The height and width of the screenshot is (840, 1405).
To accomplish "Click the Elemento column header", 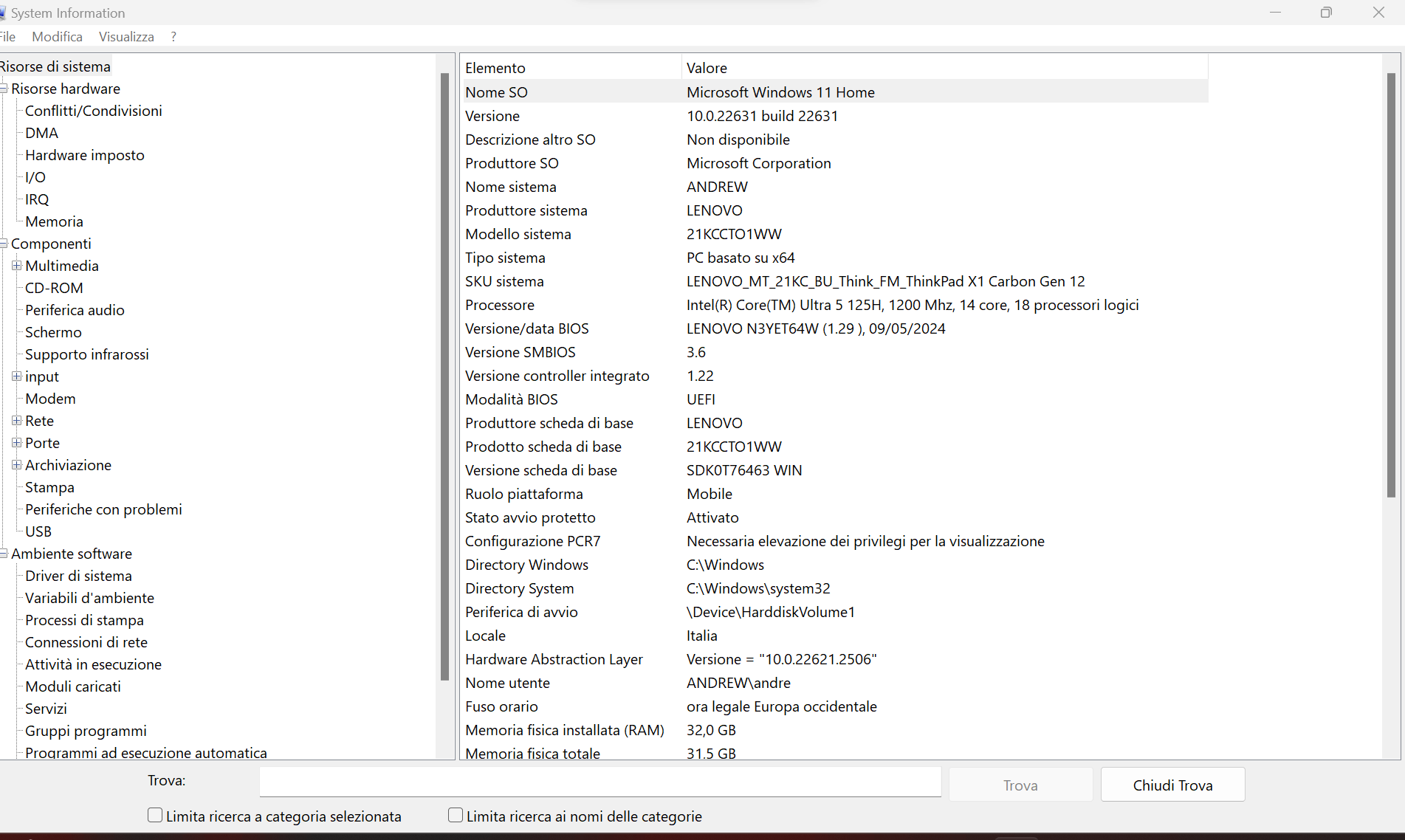I will (570, 68).
